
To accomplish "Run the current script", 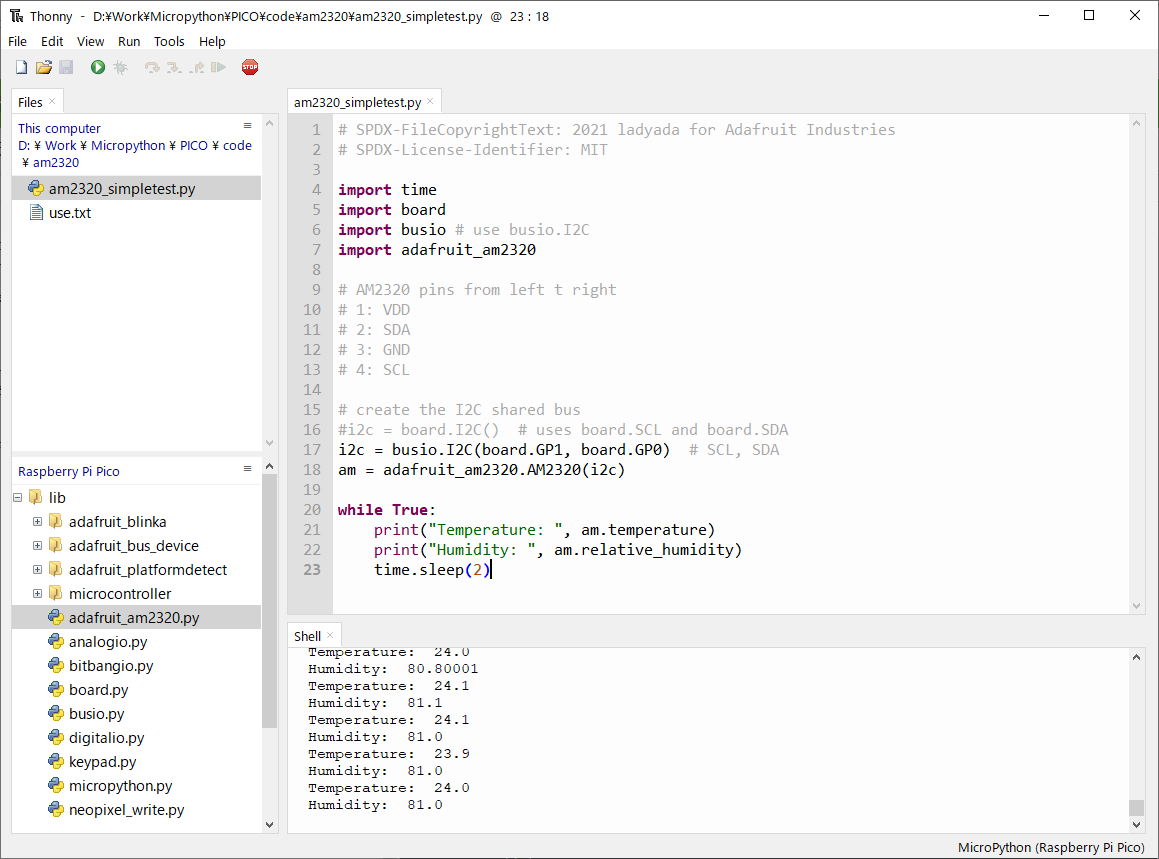I will (97, 66).
